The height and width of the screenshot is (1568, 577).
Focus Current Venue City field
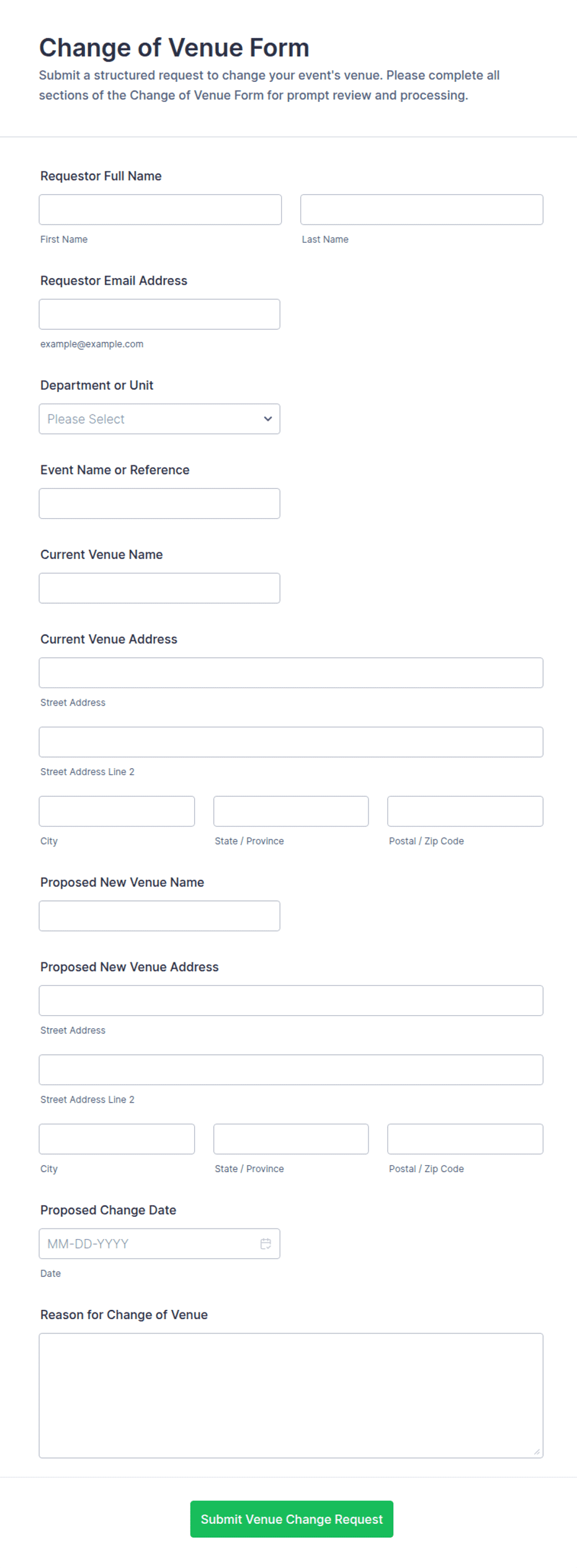[117, 812]
